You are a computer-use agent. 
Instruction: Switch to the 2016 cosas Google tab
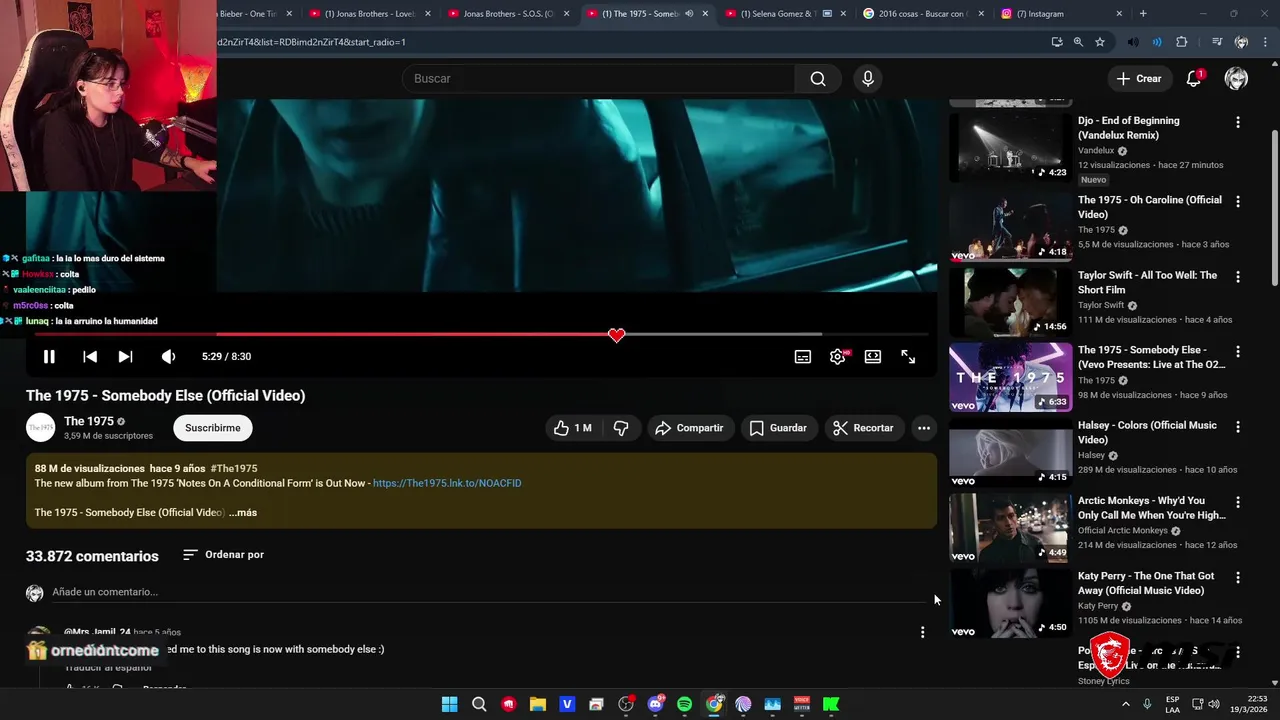coord(921,14)
